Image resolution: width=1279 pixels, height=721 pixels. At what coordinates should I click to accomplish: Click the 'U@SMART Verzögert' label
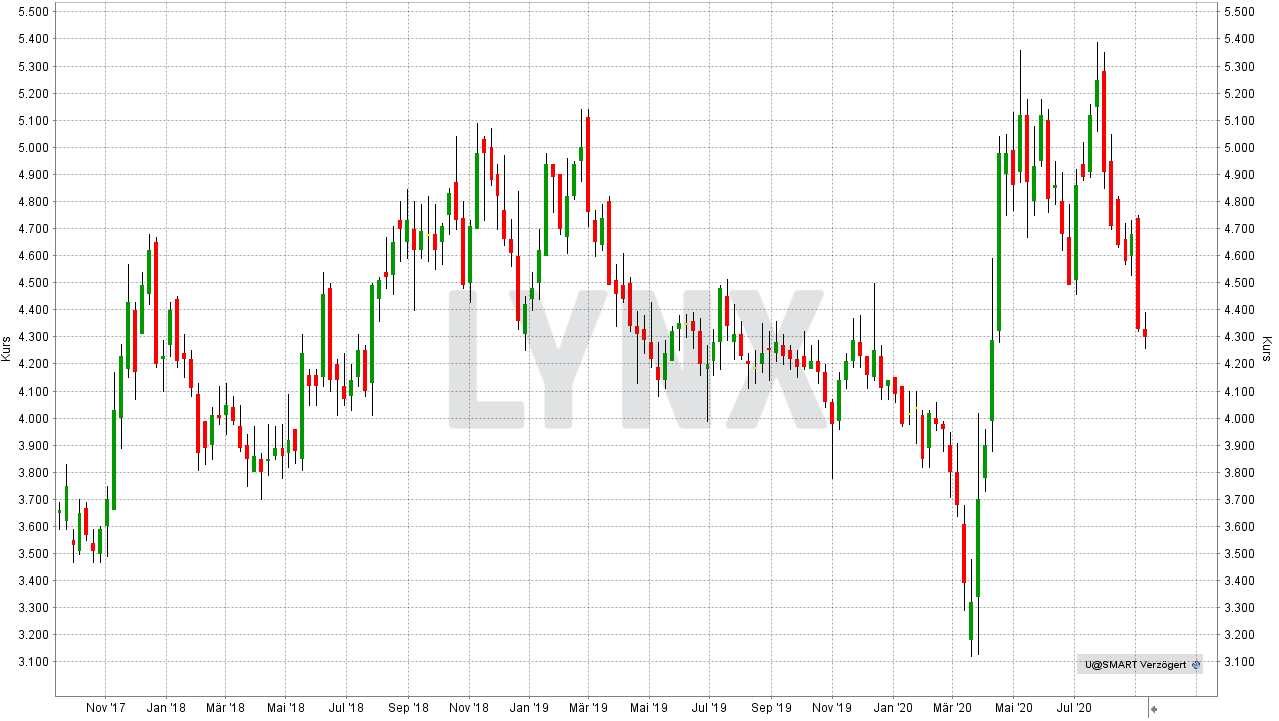(x=1134, y=665)
